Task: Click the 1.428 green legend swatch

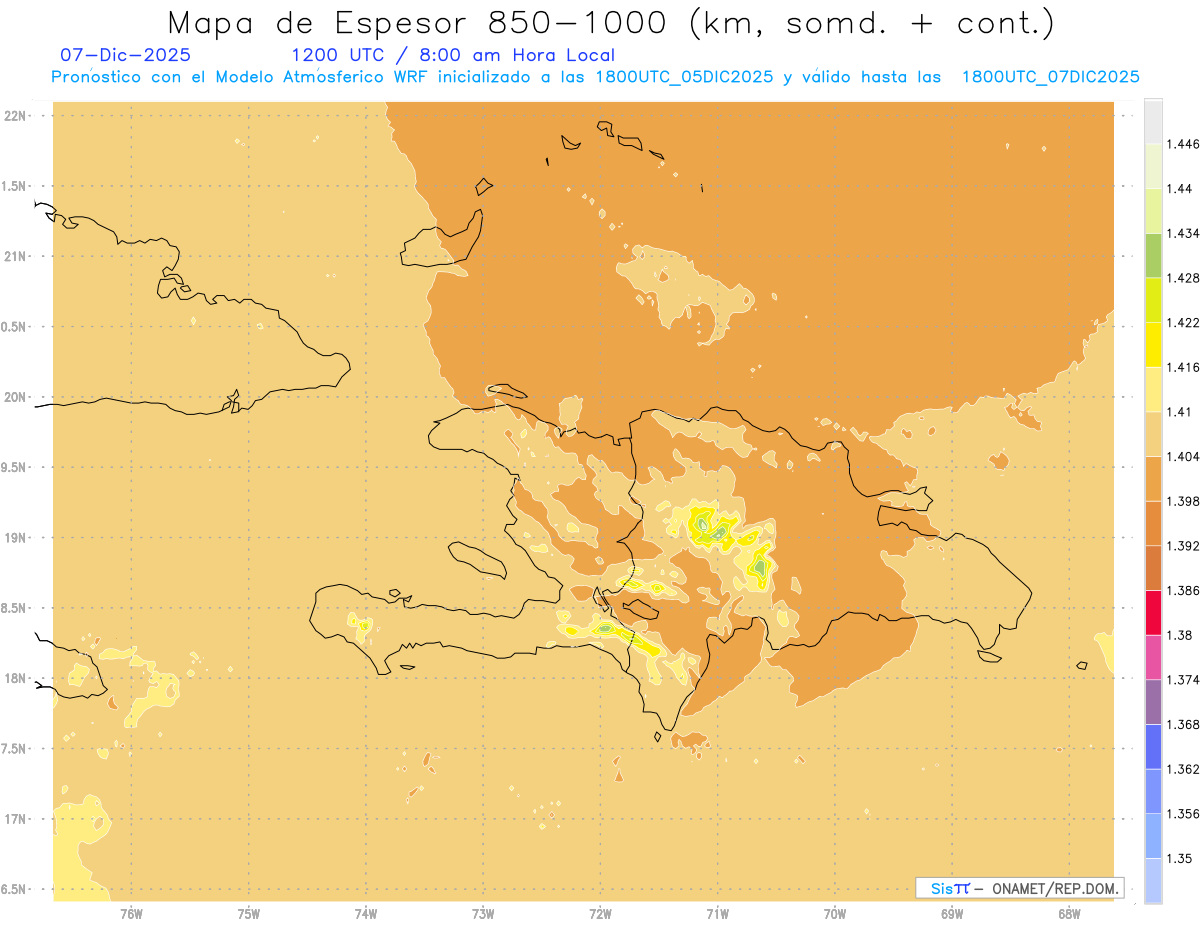Action: pos(1153,255)
